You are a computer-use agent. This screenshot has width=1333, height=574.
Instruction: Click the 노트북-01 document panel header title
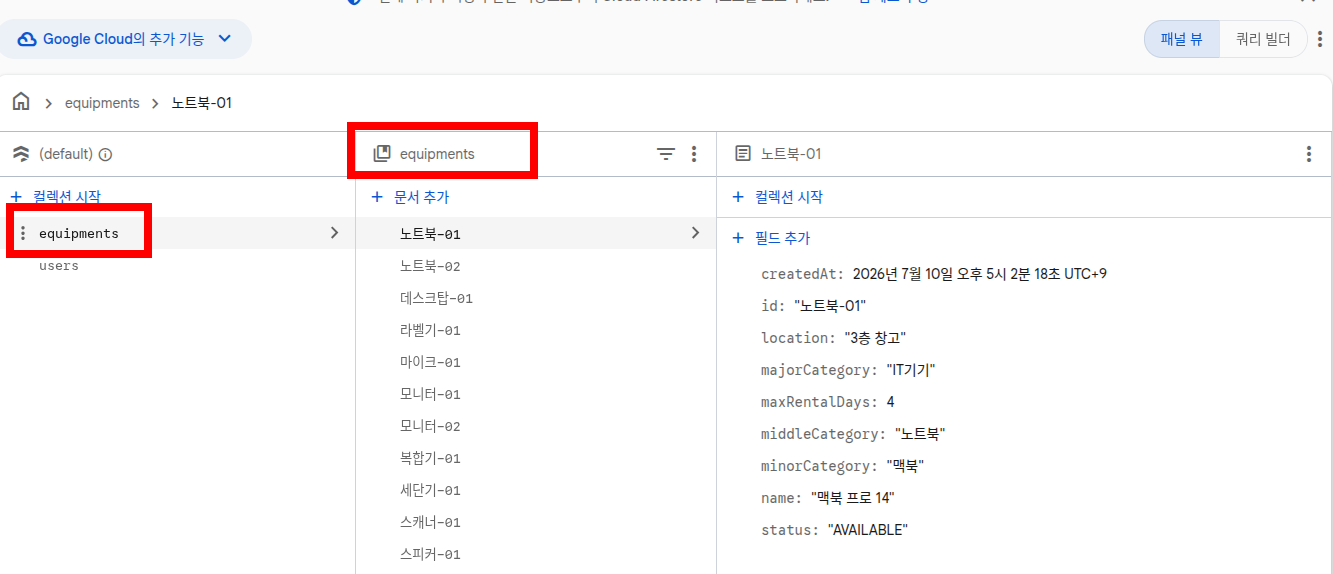(x=791, y=154)
